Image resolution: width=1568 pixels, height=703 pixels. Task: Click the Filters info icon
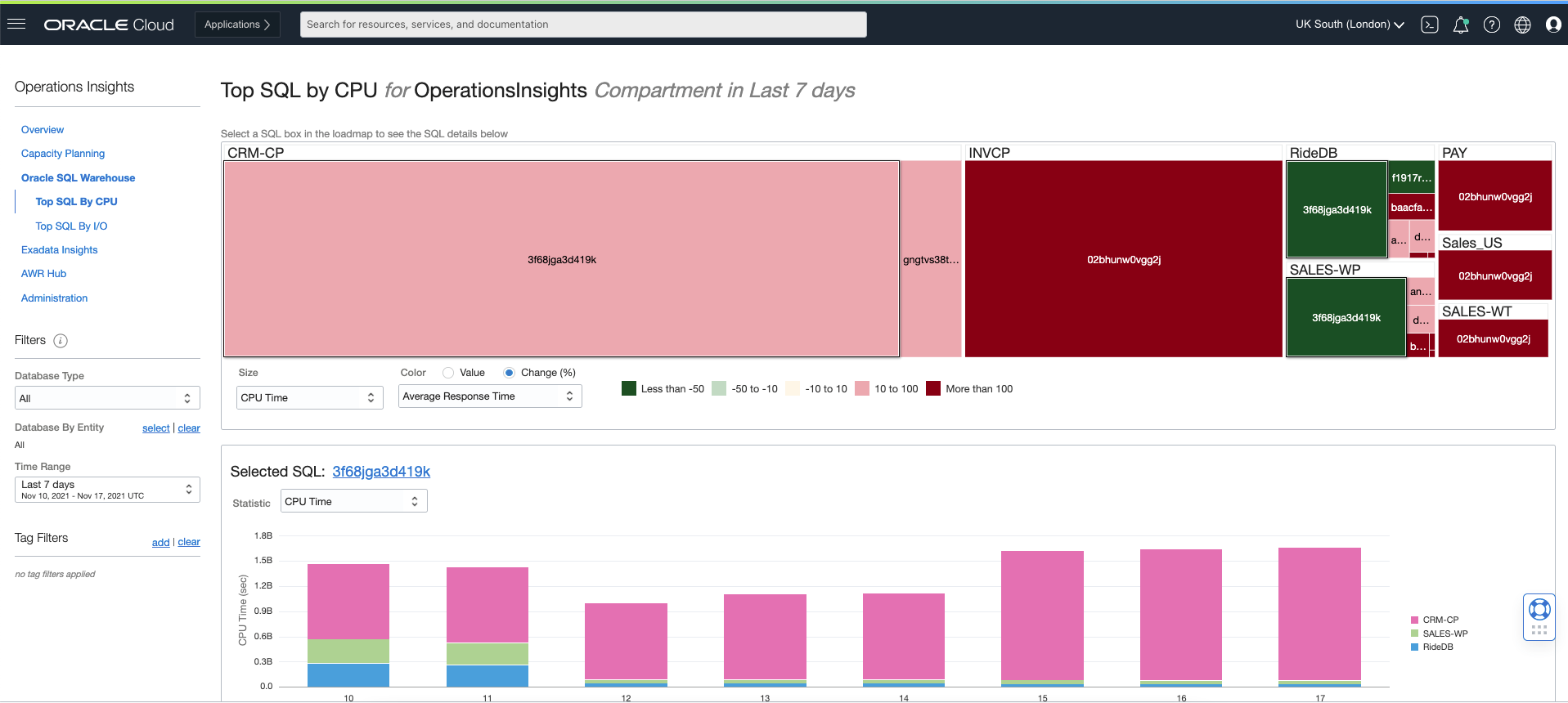[61, 341]
